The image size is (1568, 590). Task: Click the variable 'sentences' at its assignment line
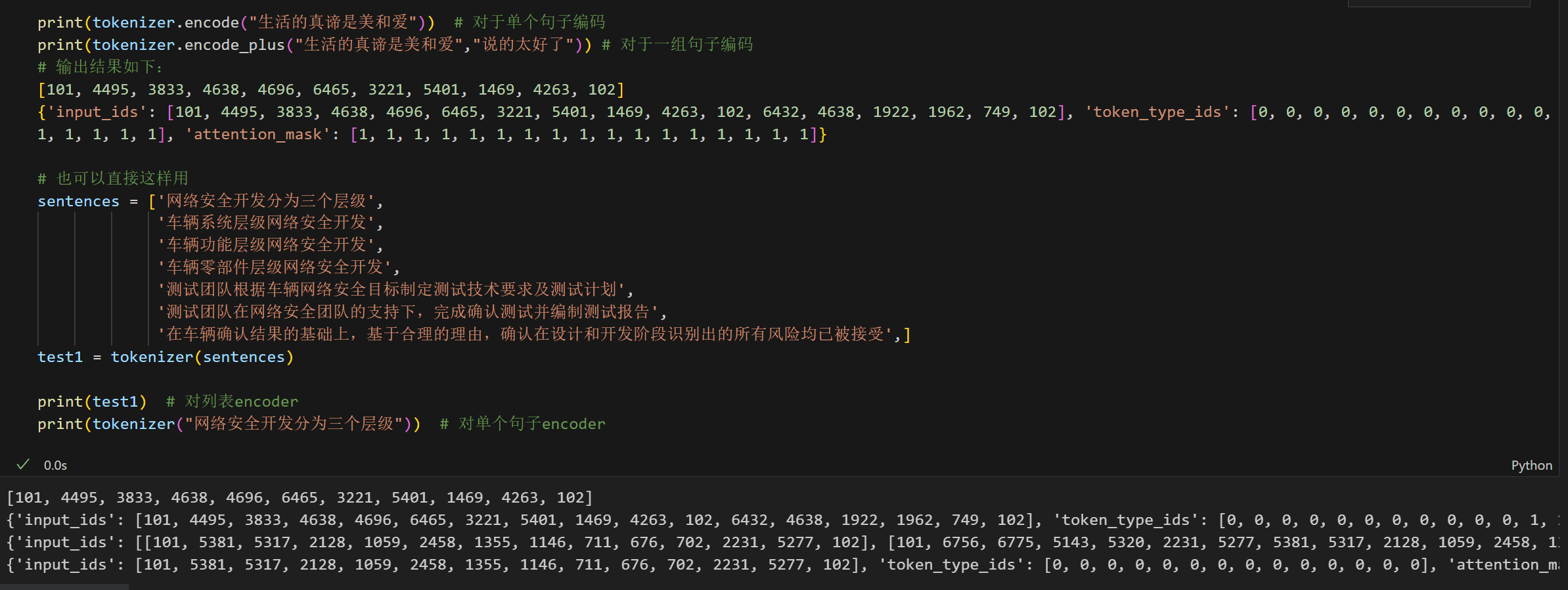[x=78, y=201]
